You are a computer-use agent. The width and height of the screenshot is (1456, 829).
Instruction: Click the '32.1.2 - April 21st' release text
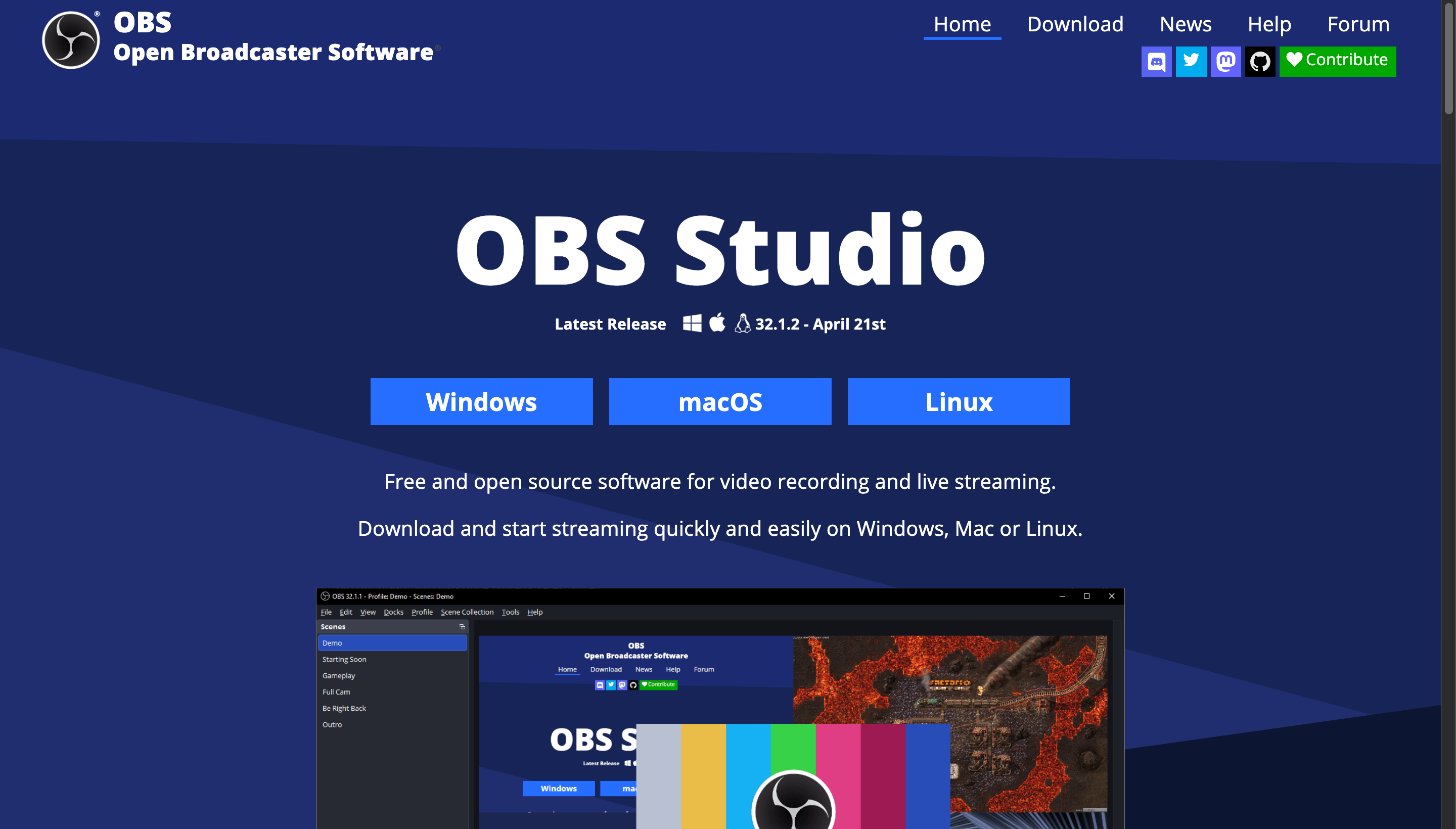click(820, 324)
